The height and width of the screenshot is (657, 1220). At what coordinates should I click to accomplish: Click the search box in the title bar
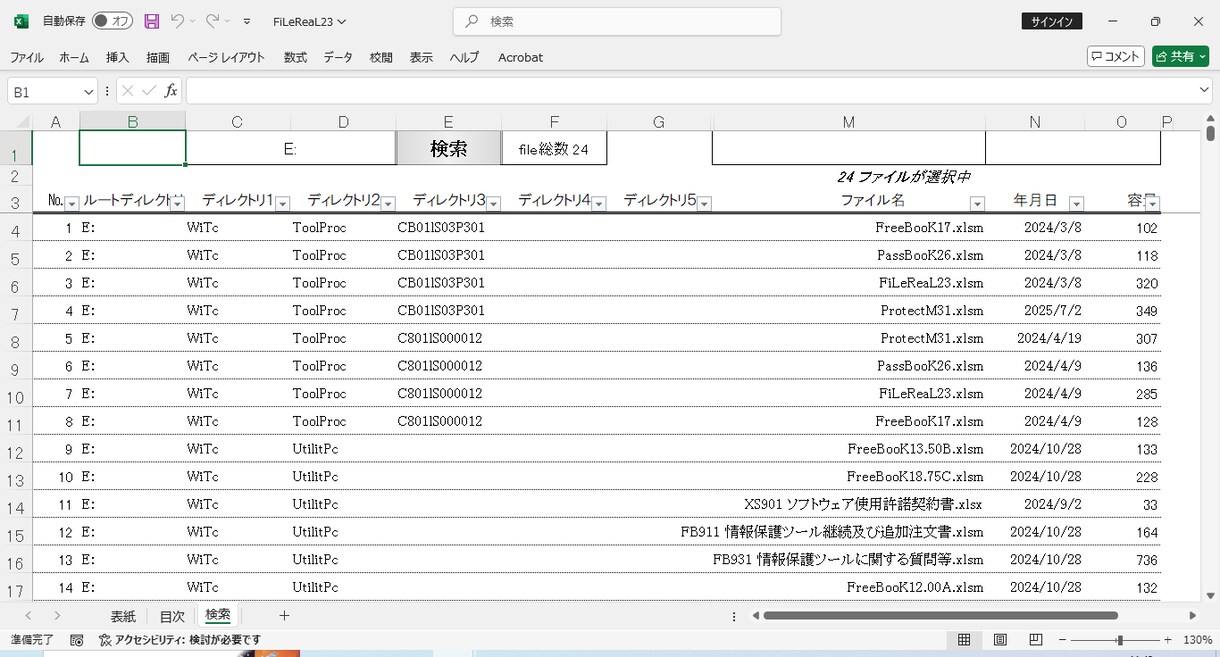coord(617,21)
